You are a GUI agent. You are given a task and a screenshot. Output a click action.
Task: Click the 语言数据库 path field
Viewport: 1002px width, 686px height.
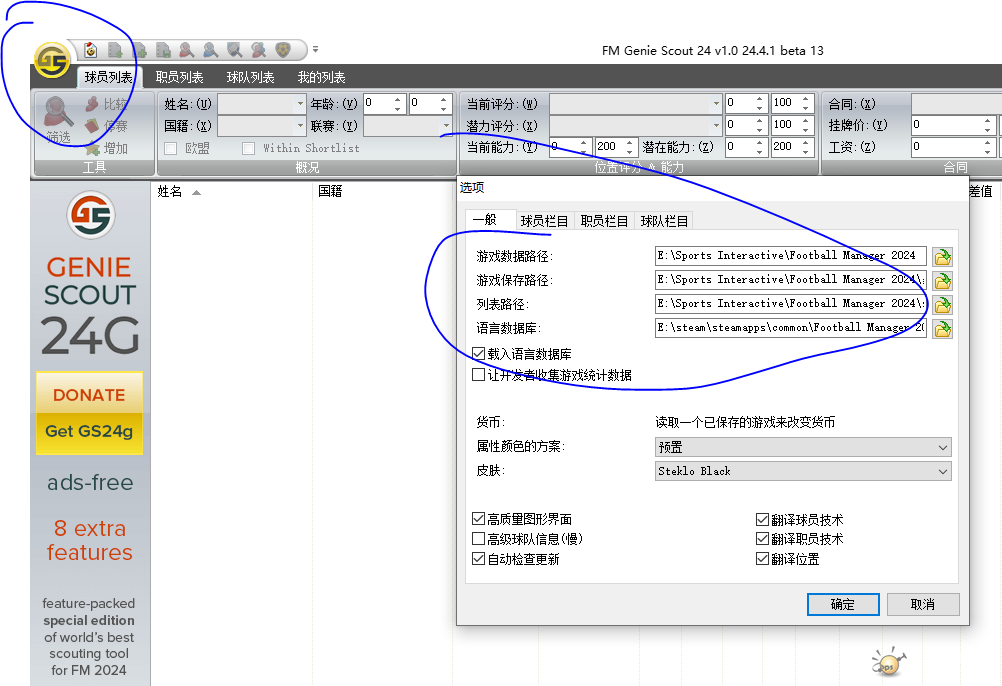pos(790,328)
